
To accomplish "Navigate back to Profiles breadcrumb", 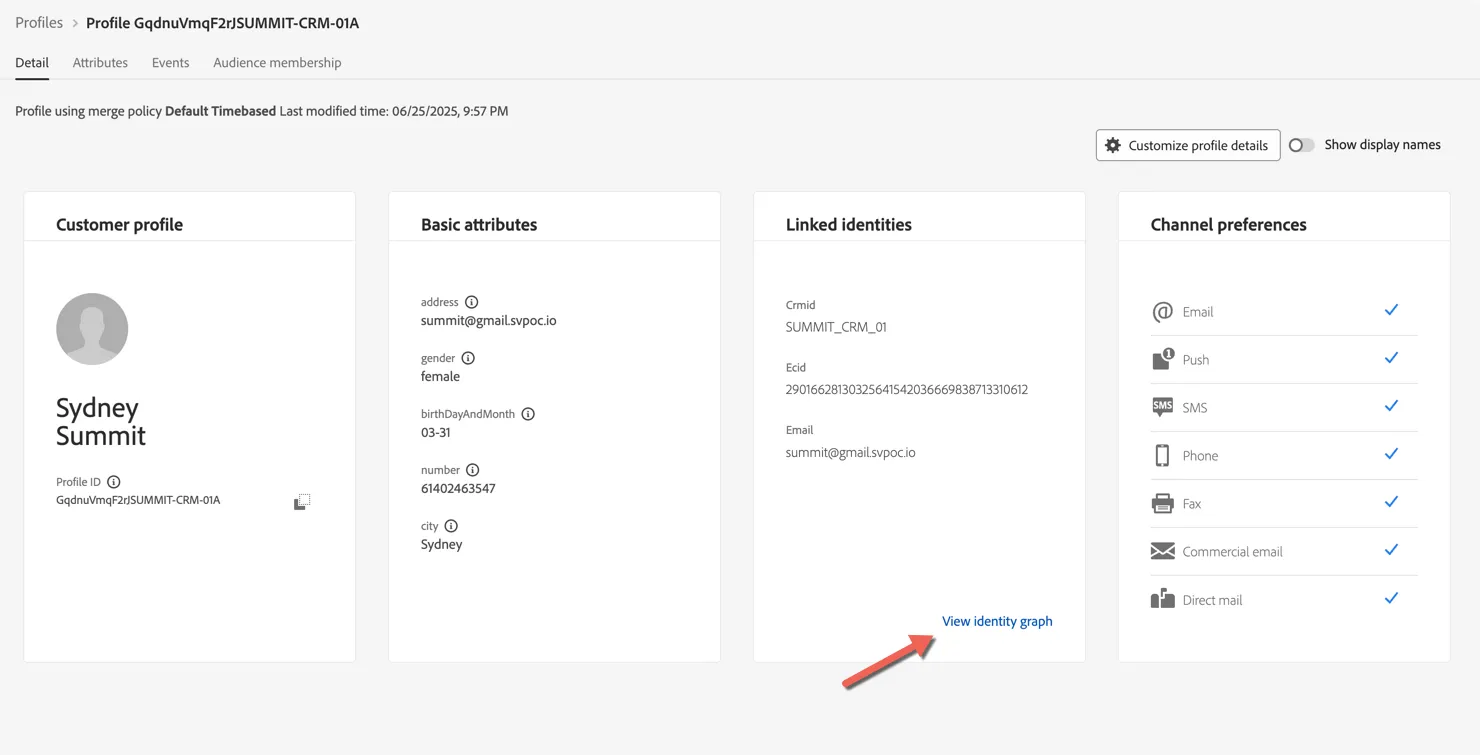I will [x=39, y=22].
